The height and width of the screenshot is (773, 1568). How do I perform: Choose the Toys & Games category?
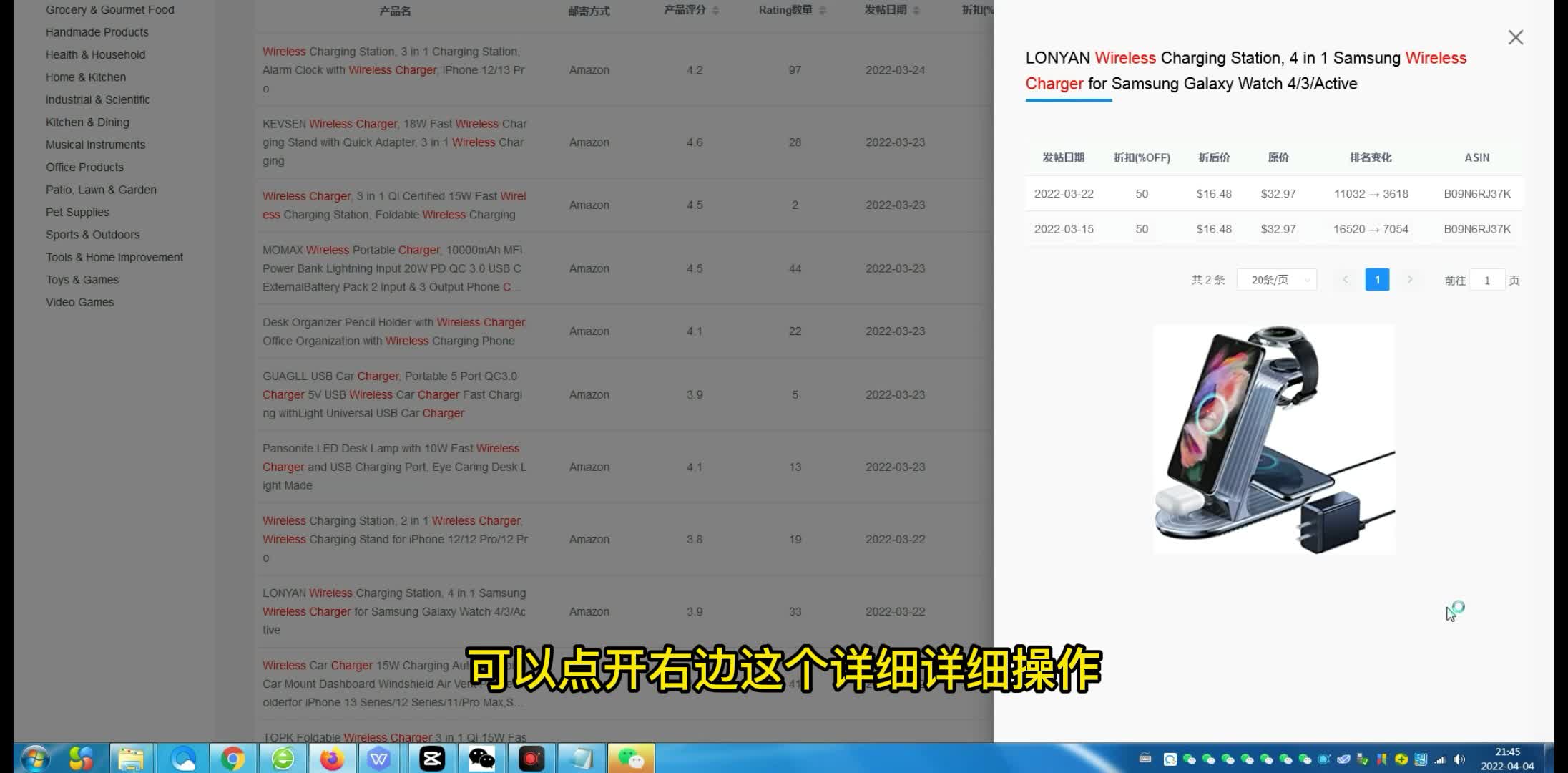[82, 280]
